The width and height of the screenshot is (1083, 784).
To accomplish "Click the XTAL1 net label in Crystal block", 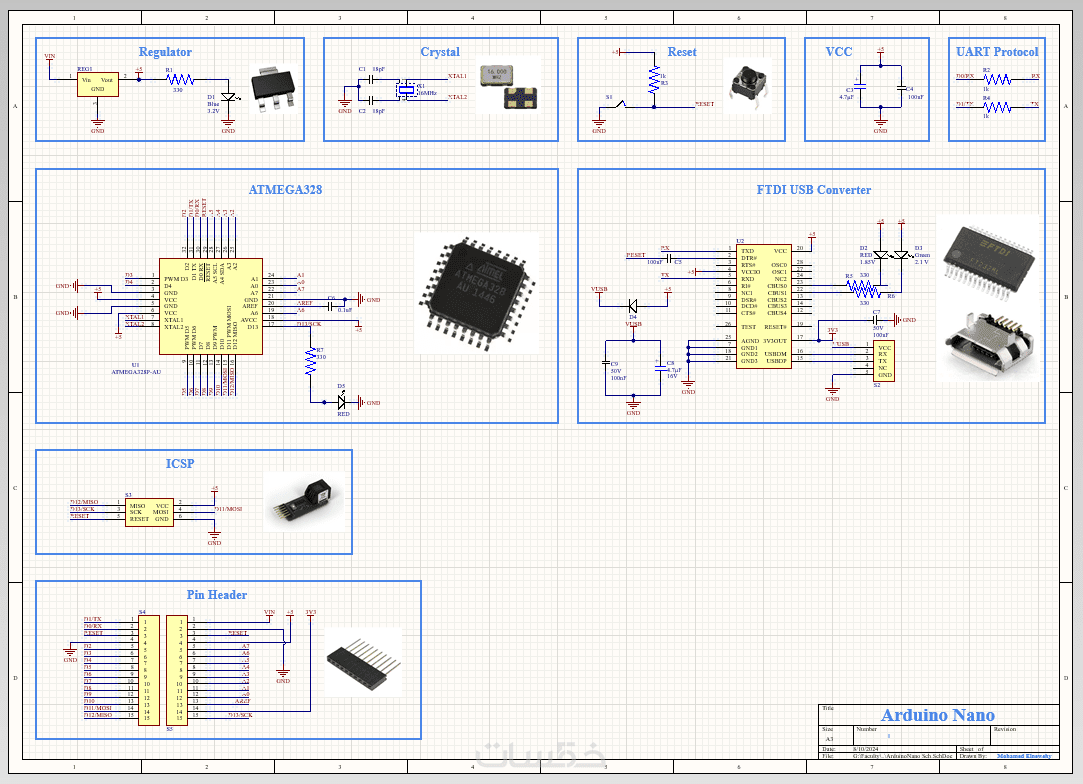I will [x=457, y=77].
